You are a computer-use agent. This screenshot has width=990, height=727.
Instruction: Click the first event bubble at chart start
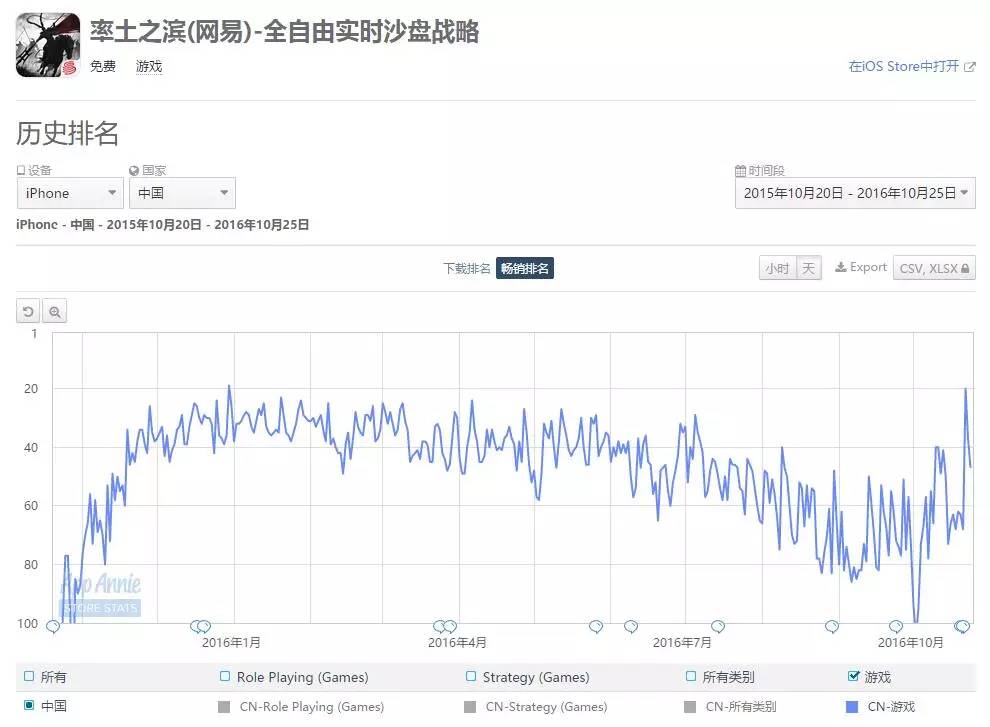[53, 626]
